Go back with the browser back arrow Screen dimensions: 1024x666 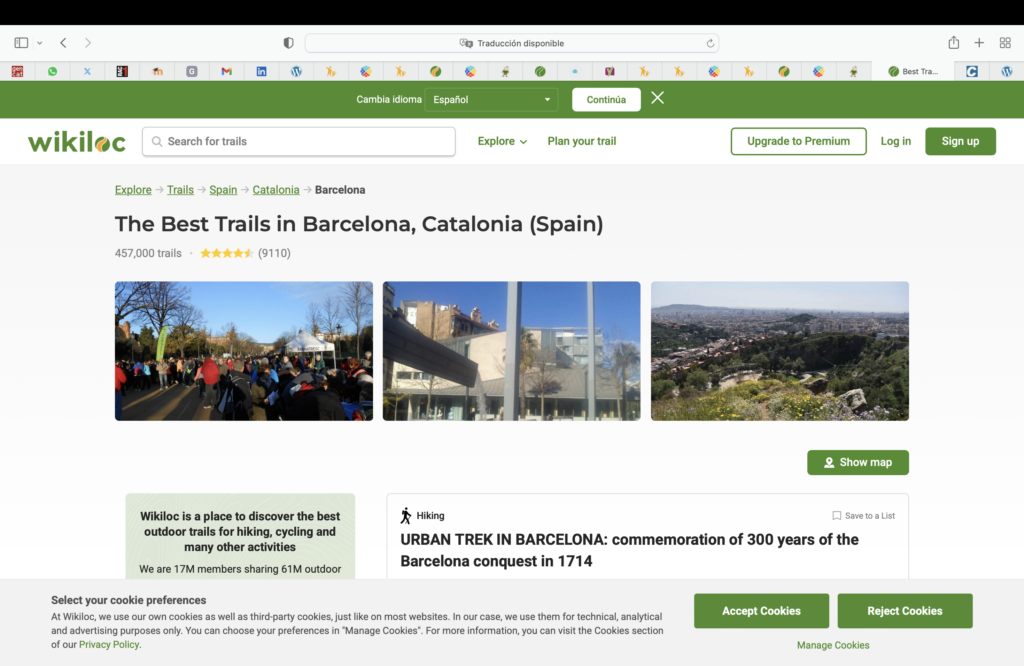63,43
